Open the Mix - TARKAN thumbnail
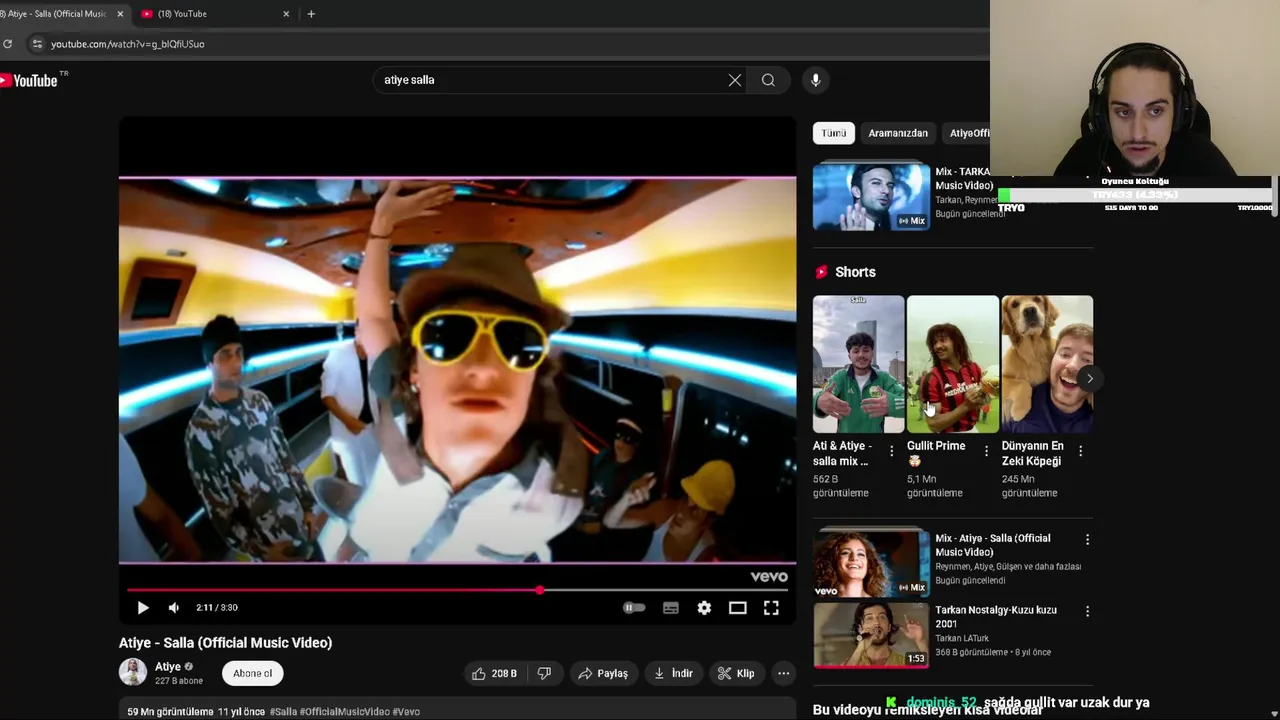 pos(871,197)
